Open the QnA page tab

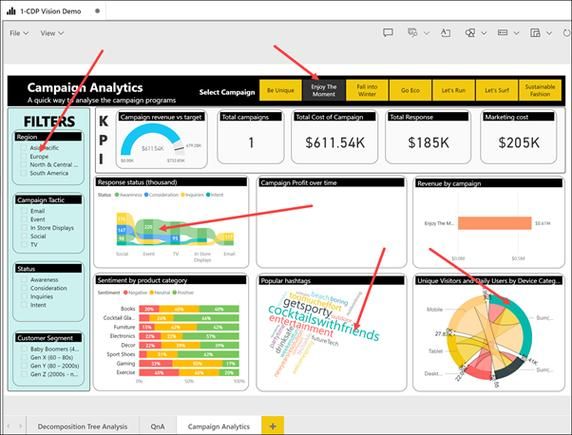(x=158, y=426)
